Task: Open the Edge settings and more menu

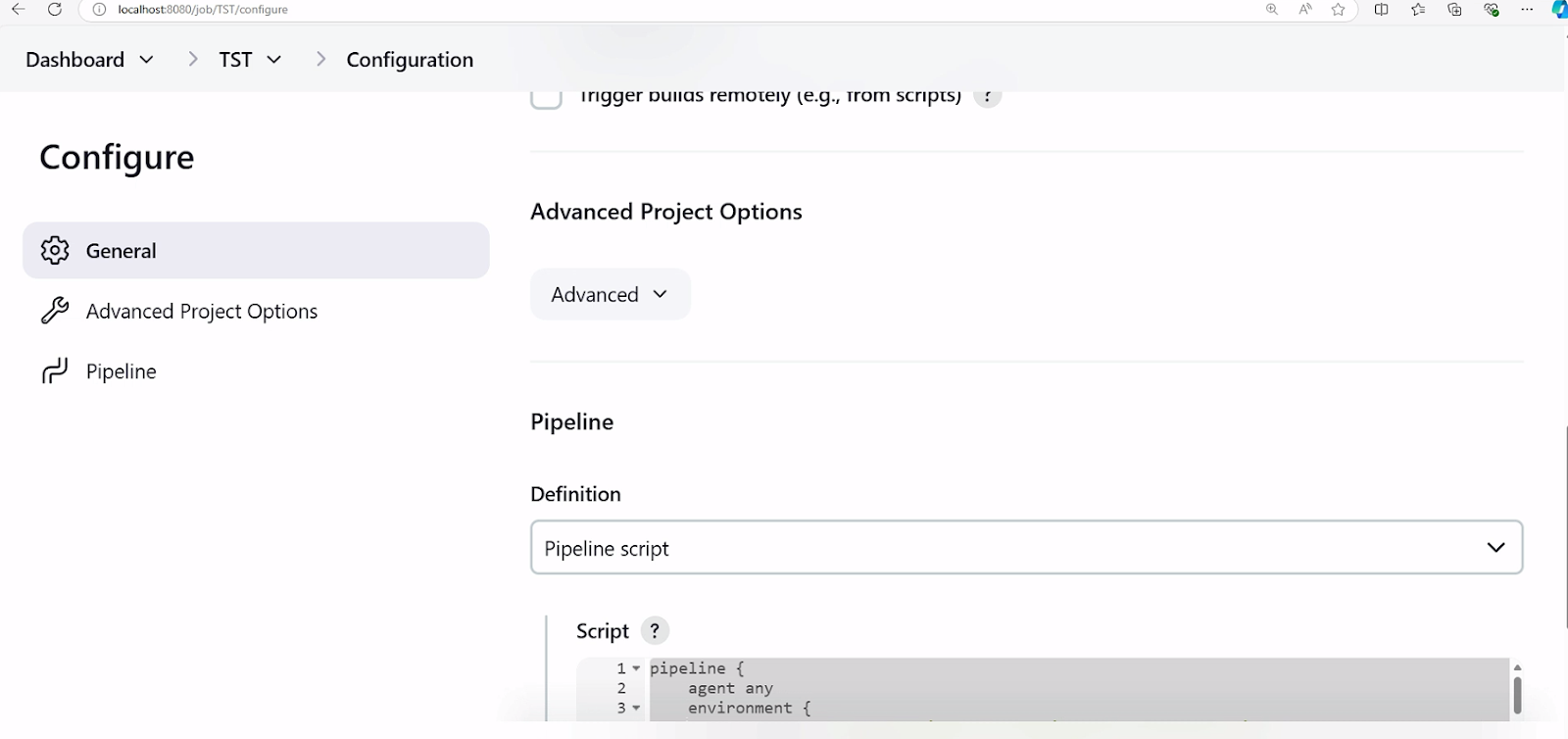Action: click(x=1527, y=9)
